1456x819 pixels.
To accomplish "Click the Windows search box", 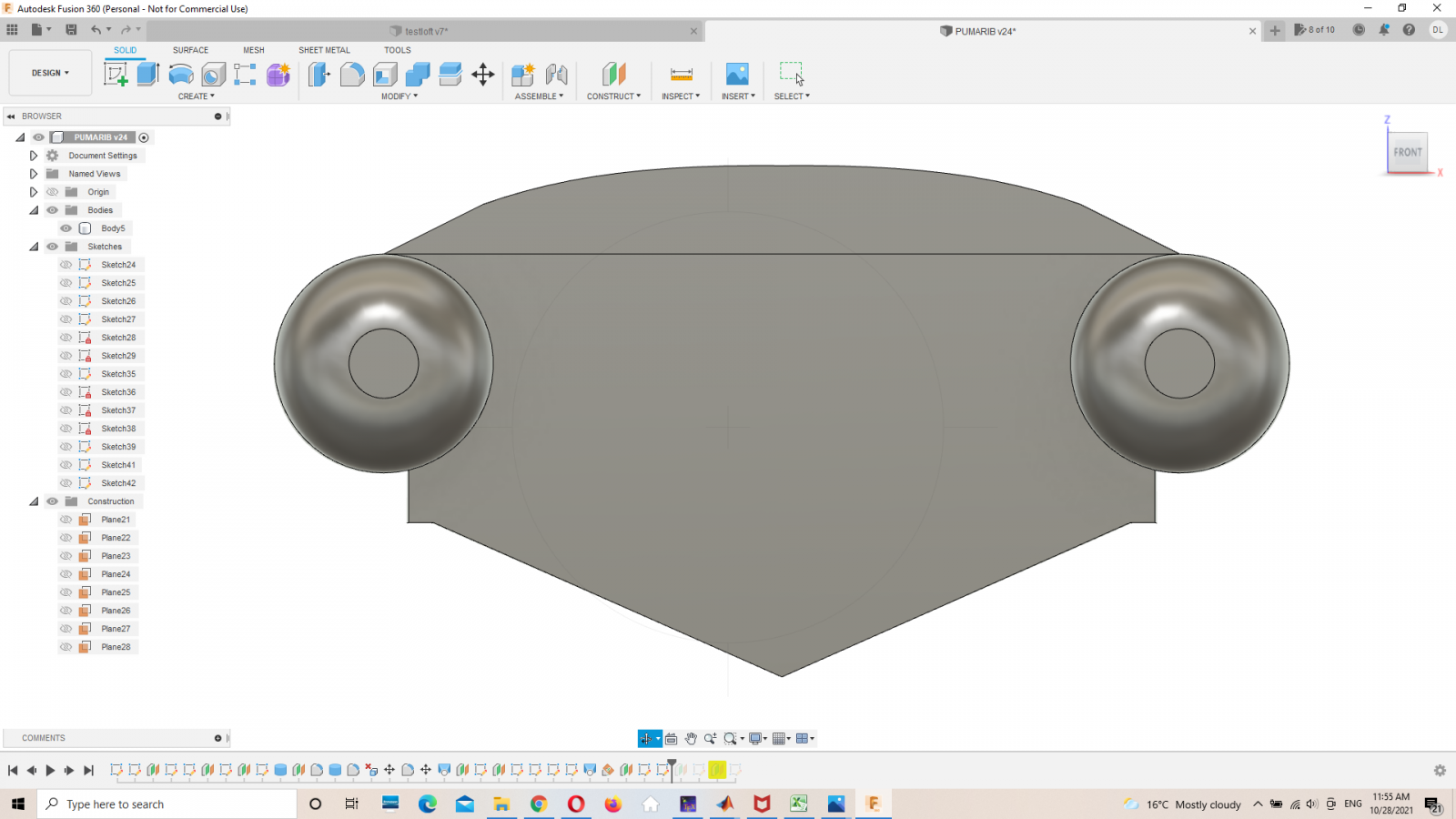I will tap(167, 804).
